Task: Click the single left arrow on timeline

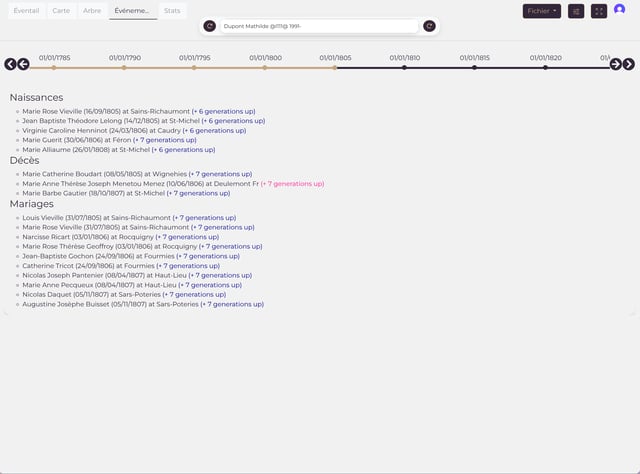Action: (x=23, y=64)
